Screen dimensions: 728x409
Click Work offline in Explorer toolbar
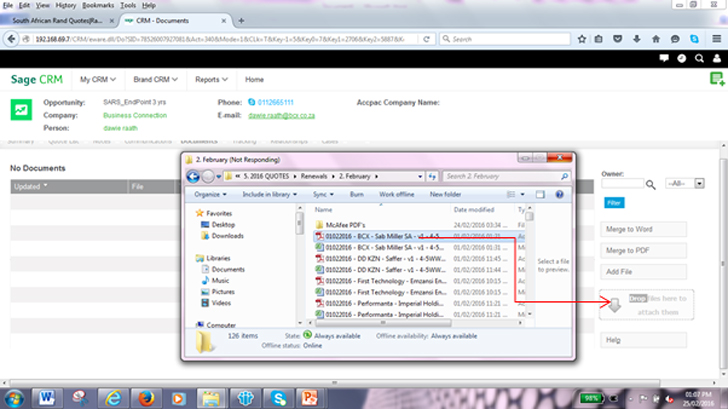click(396, 194)
